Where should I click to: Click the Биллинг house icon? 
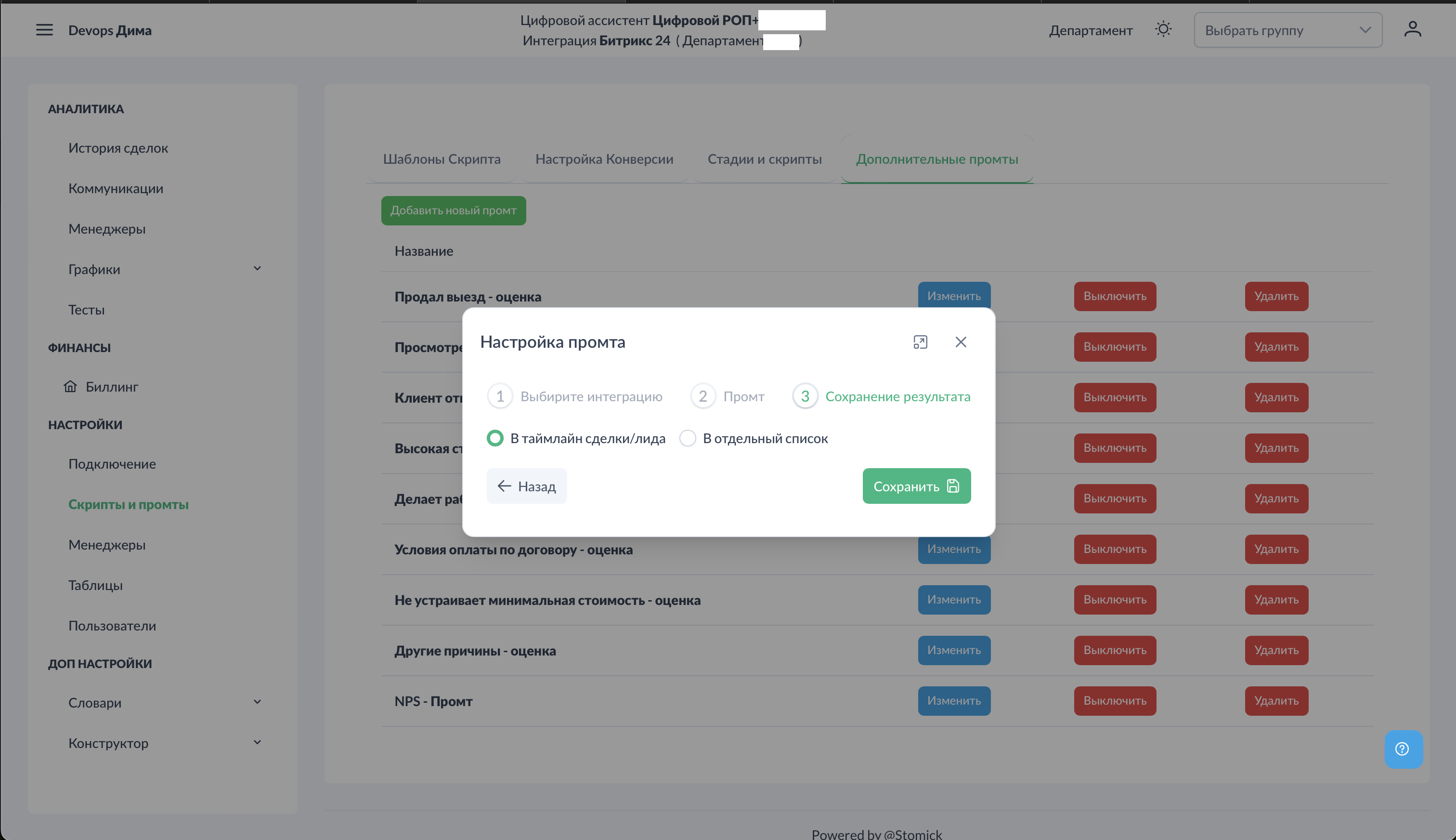coord(70,387)
